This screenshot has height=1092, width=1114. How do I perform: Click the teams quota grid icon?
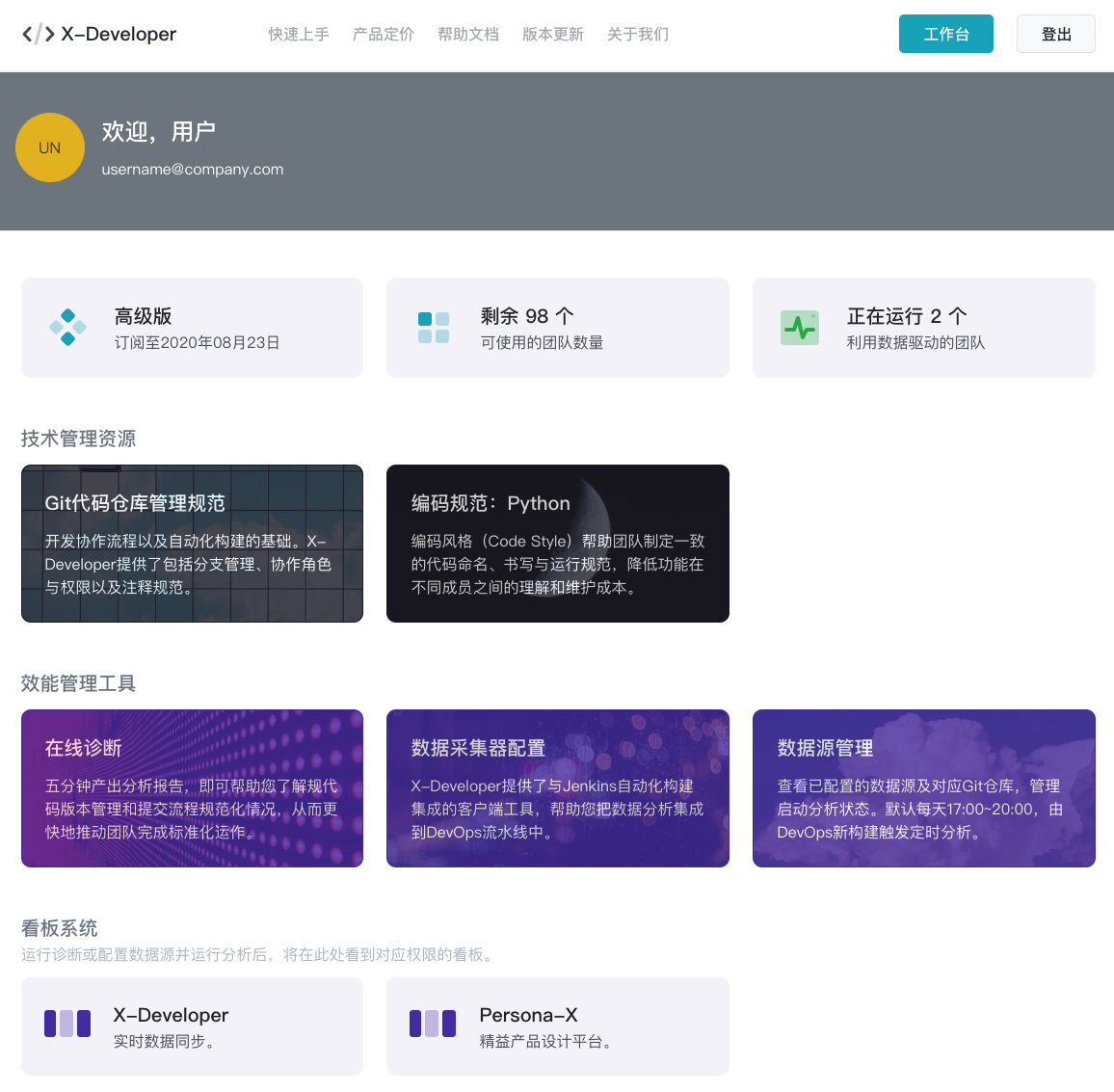[433, 327]
